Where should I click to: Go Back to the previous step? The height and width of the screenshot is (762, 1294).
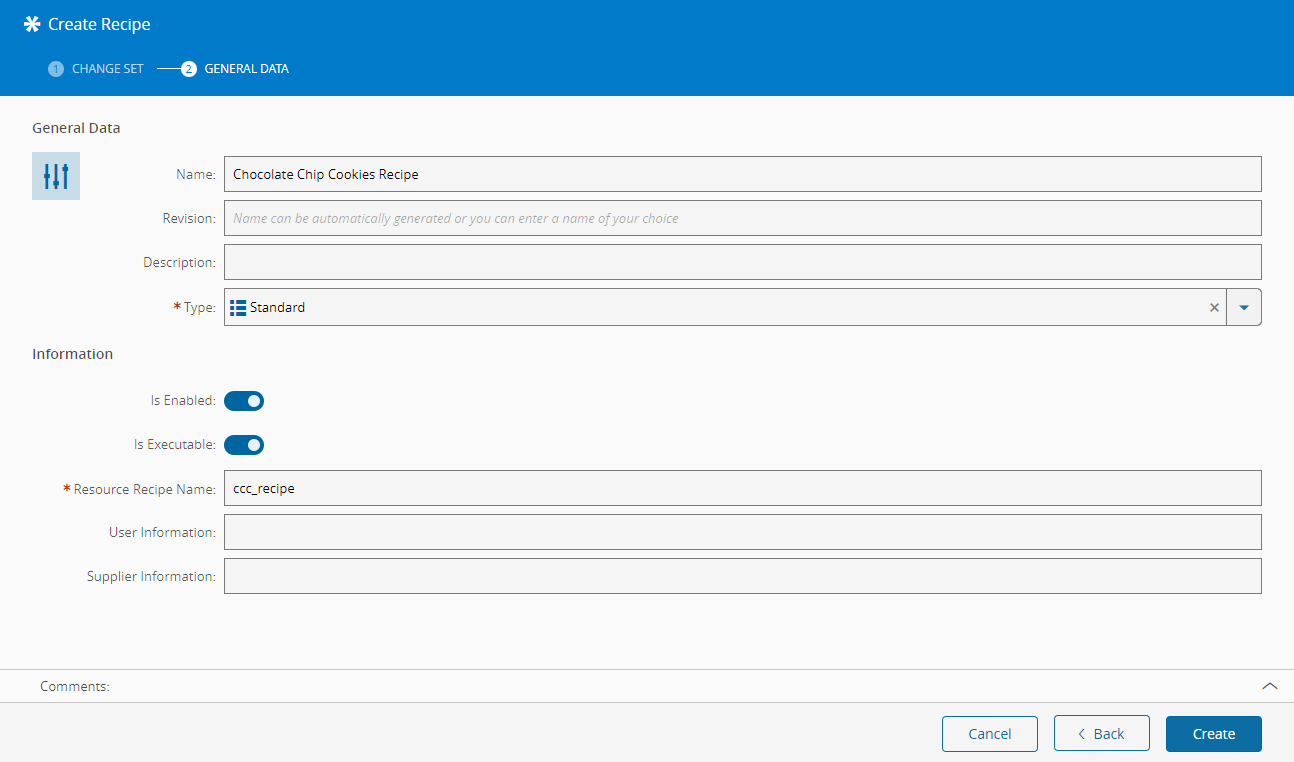(x=1101, y=734)
